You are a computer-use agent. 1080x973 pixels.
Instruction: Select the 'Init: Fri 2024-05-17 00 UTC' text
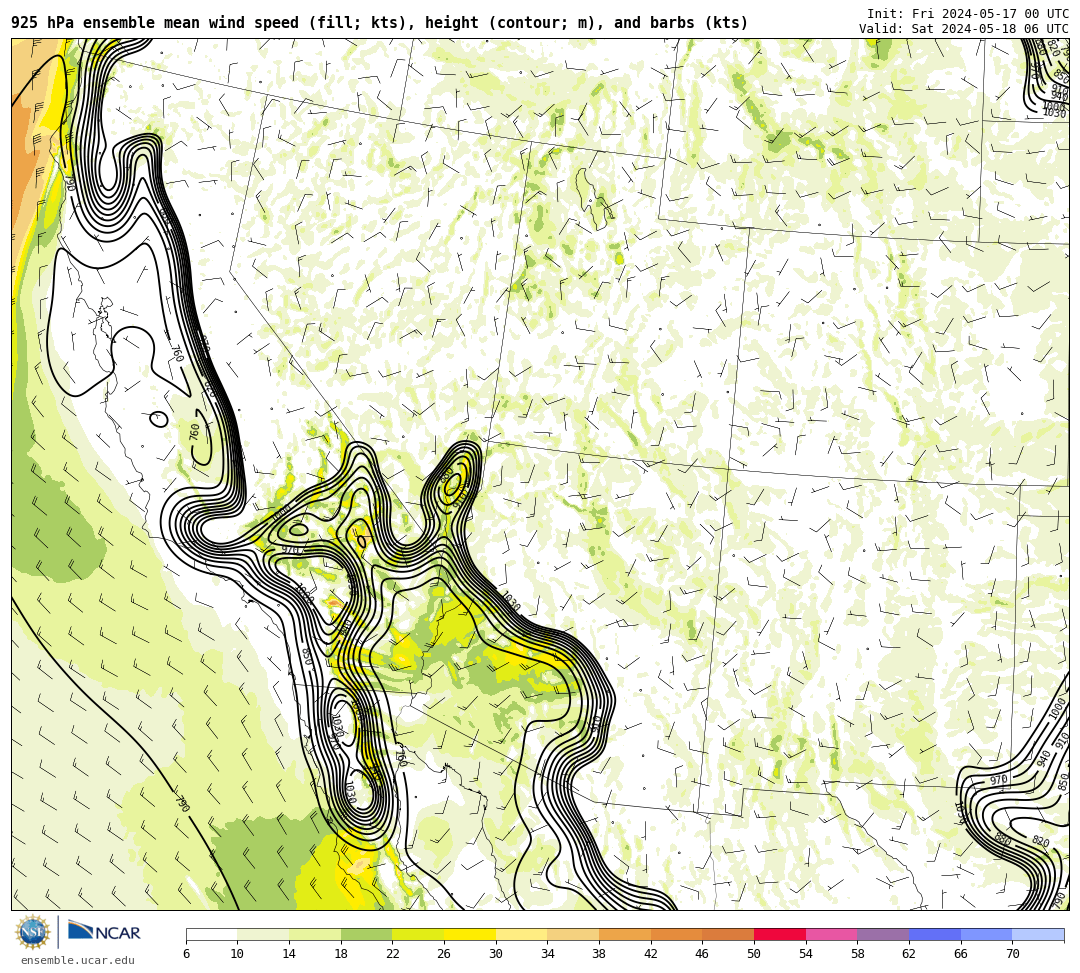[968, 14]
